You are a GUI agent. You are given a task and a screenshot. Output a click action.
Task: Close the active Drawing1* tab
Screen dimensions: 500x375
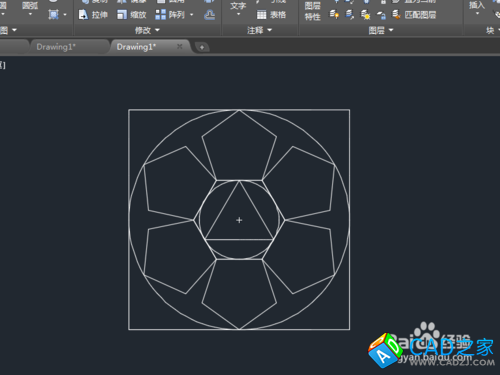(x=180, y=46)
